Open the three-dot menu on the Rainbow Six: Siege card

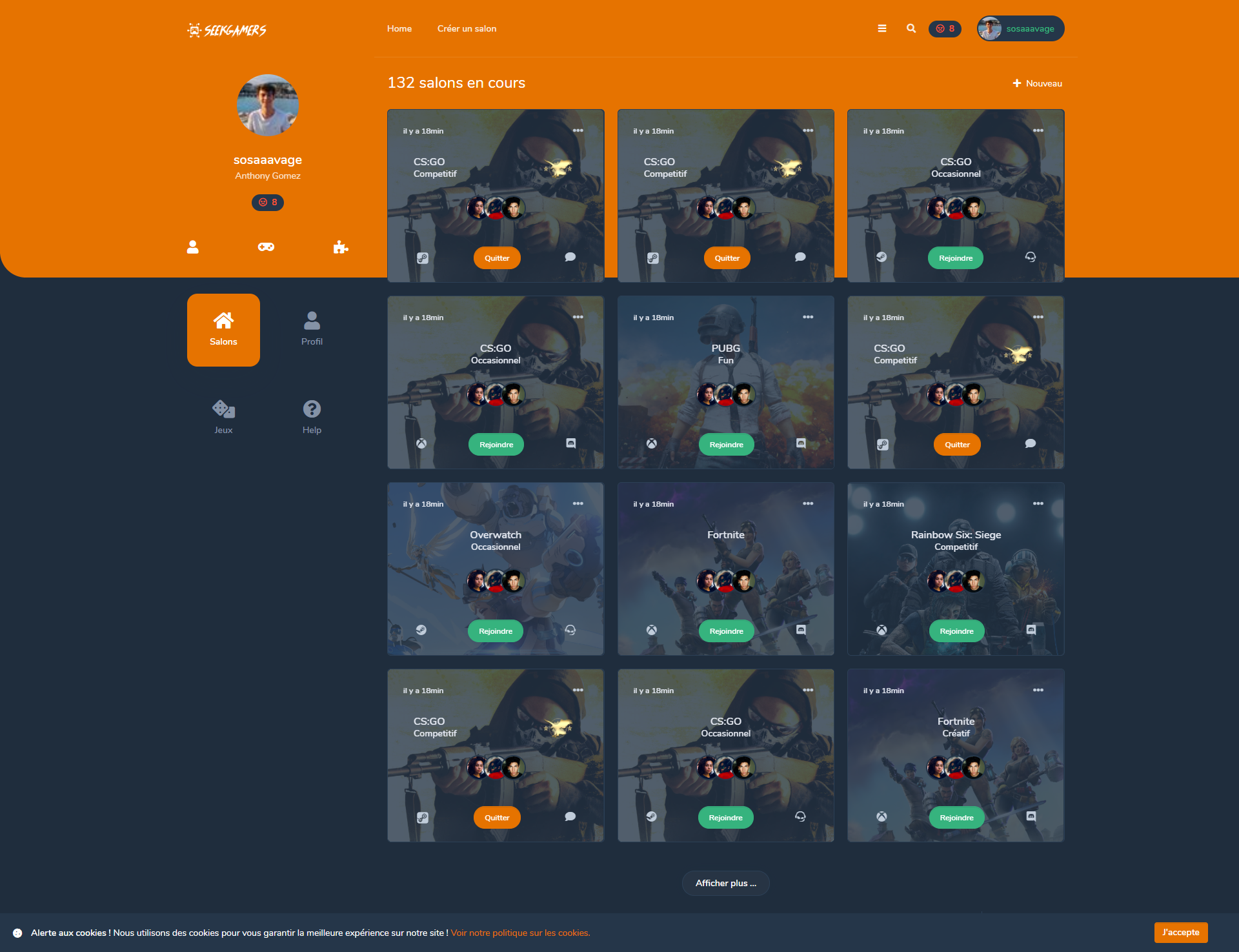pos(1038,503)
